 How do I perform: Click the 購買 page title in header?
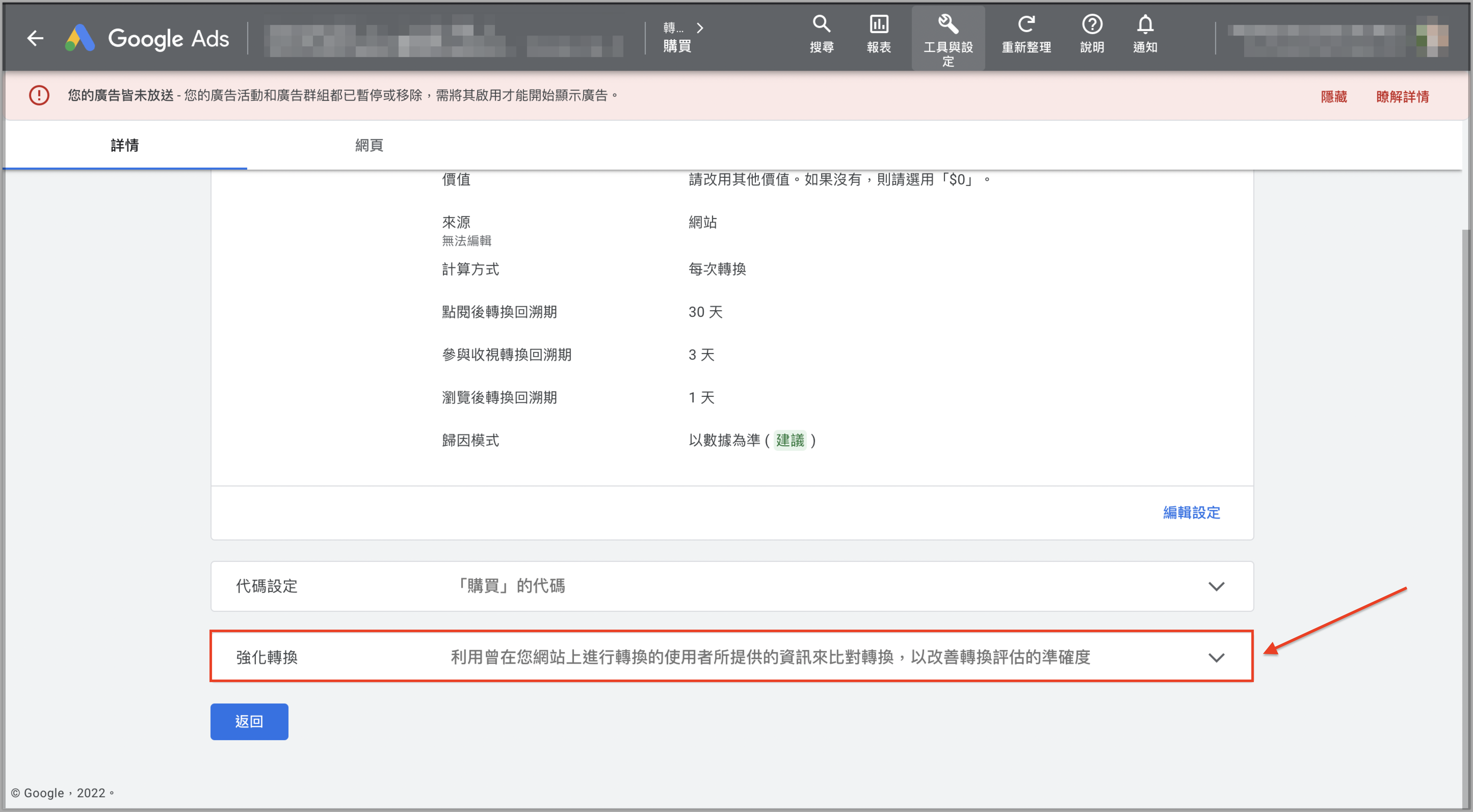coord(677,46)
